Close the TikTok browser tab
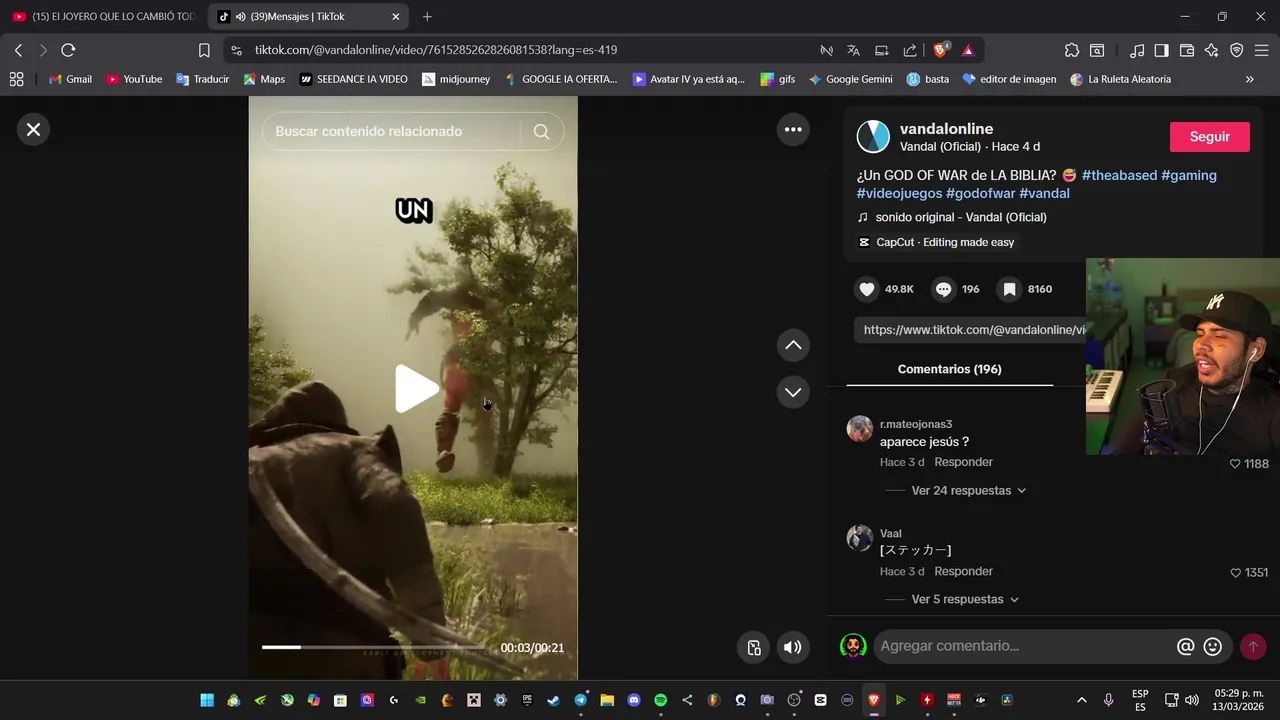1280x720 pixels. (x=396, y=16)
